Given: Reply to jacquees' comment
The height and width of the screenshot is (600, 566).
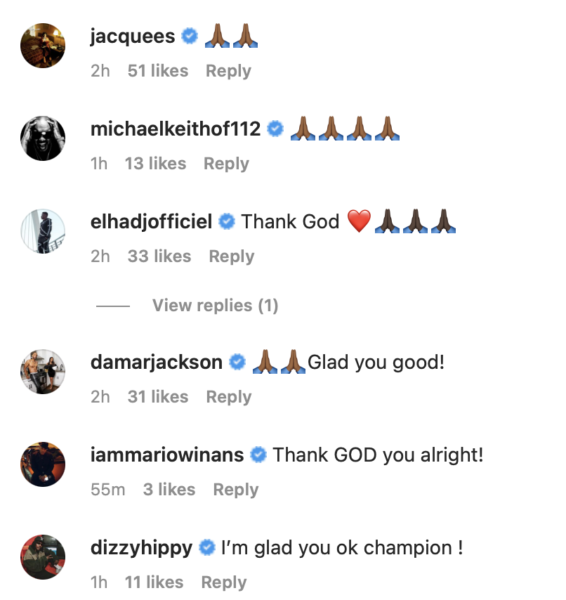Looking at the screenshot, I should click(228, 71).
